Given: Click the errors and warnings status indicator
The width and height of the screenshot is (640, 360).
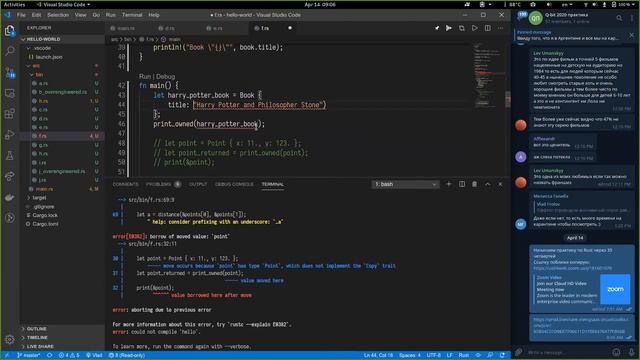Looking at the screenshot, I should [69, 355].
